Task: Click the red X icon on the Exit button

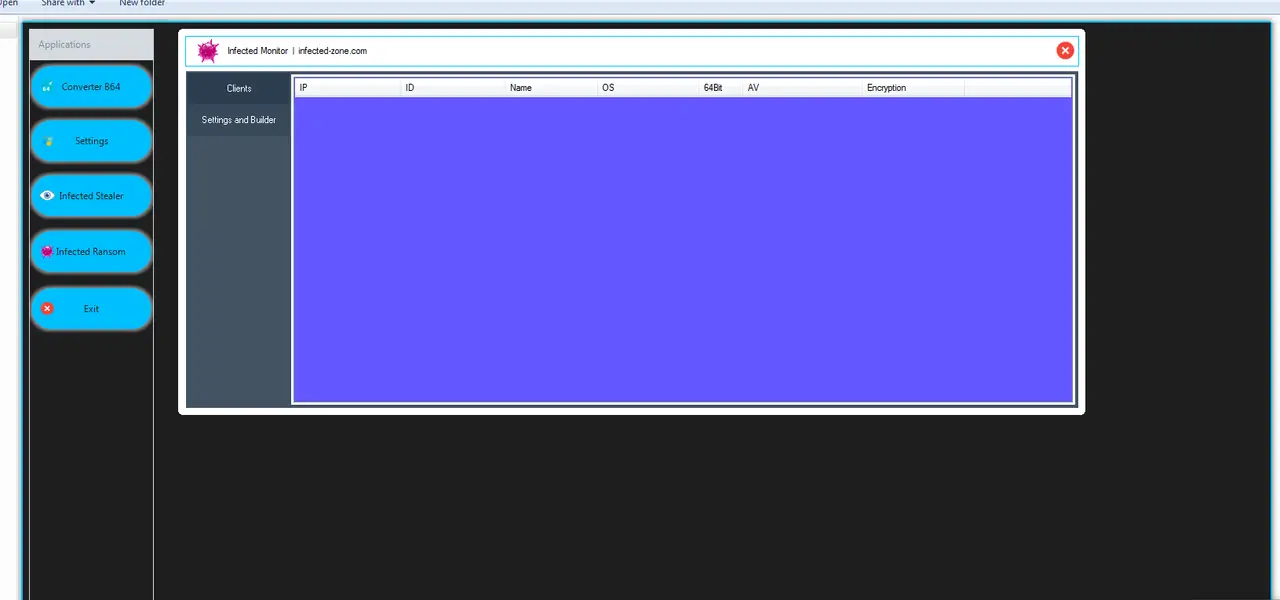Action: click(x=47, y=308)
